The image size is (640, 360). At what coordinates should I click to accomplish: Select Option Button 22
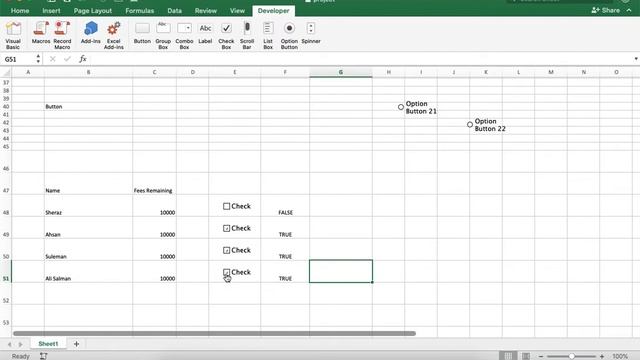pyautogui.click(x=470, y=124)
